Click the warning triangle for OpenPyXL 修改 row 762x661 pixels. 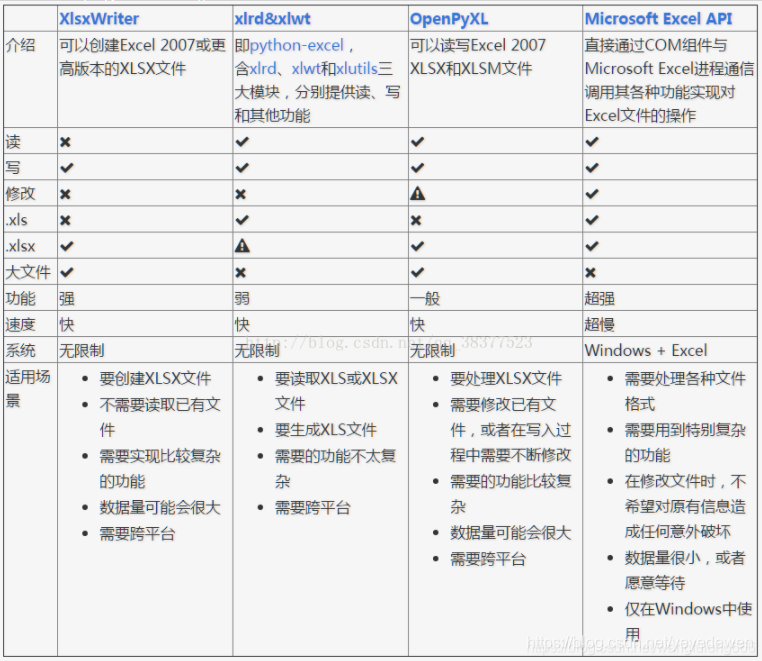(x=417, y=194)
